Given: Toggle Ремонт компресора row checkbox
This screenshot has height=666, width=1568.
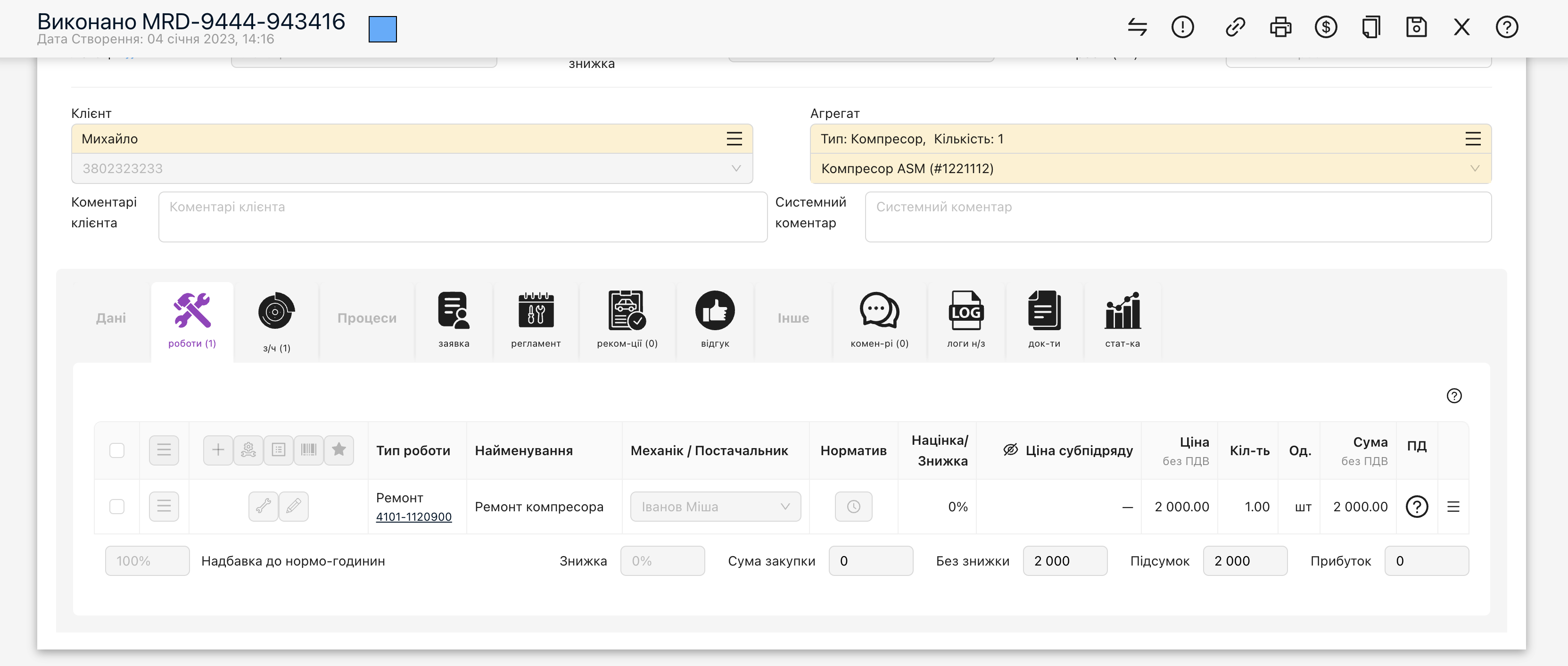Looking at the screenshot, I should [117, 507].
